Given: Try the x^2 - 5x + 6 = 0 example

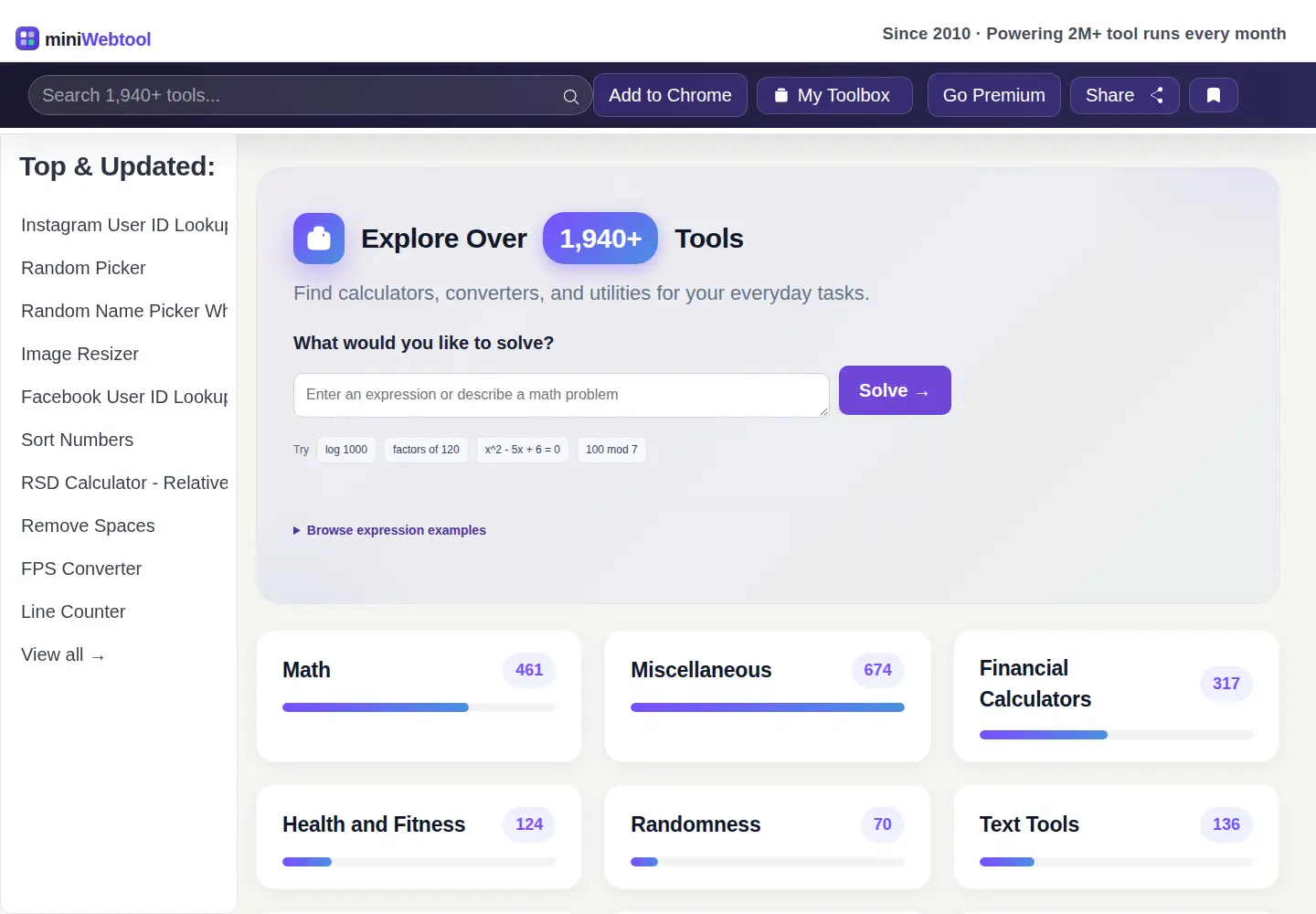Looking at the screenshot, I should coord(523,450).
